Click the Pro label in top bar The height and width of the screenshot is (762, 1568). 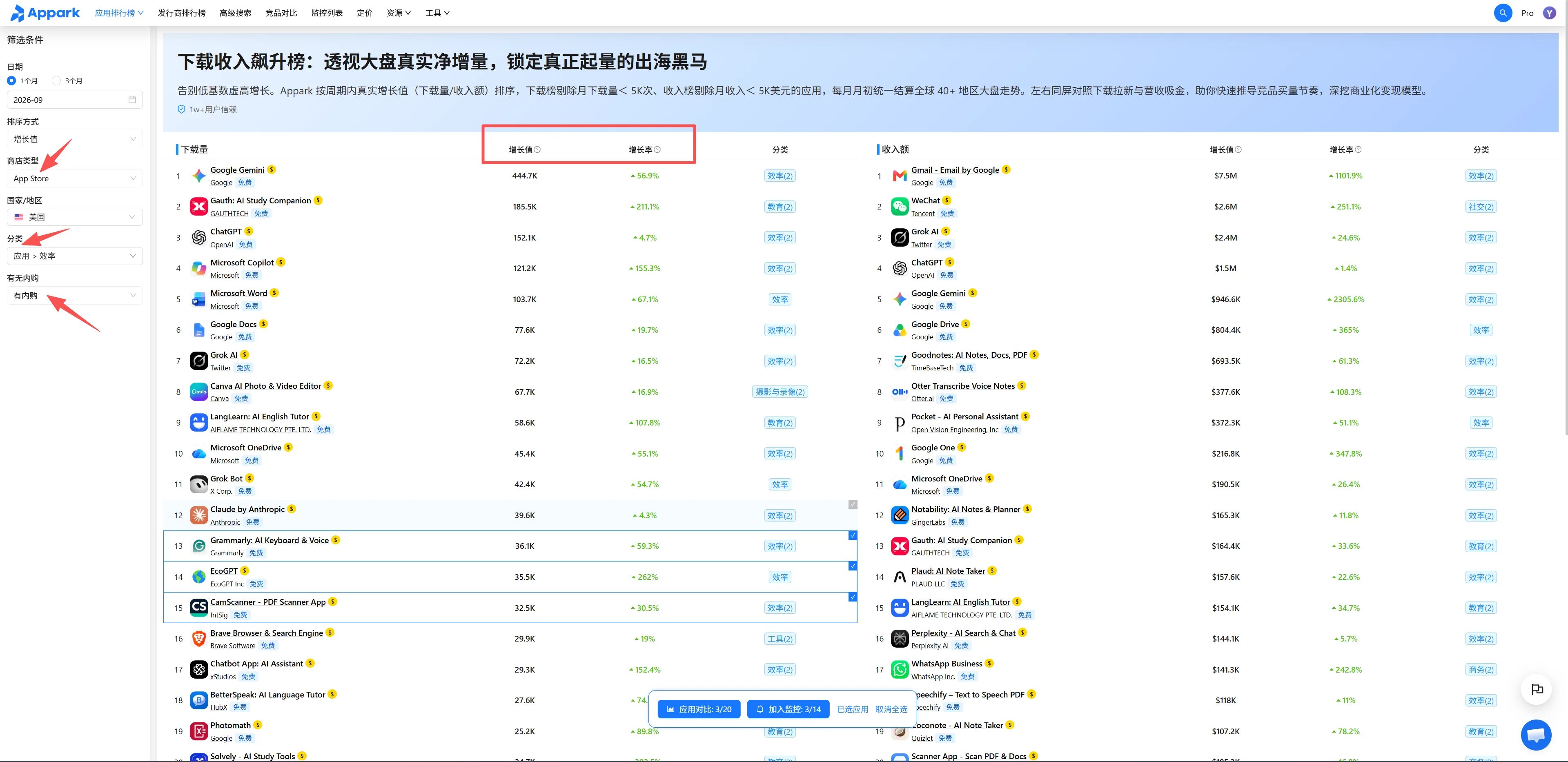pyautogui.click(x=1527, y=13)
